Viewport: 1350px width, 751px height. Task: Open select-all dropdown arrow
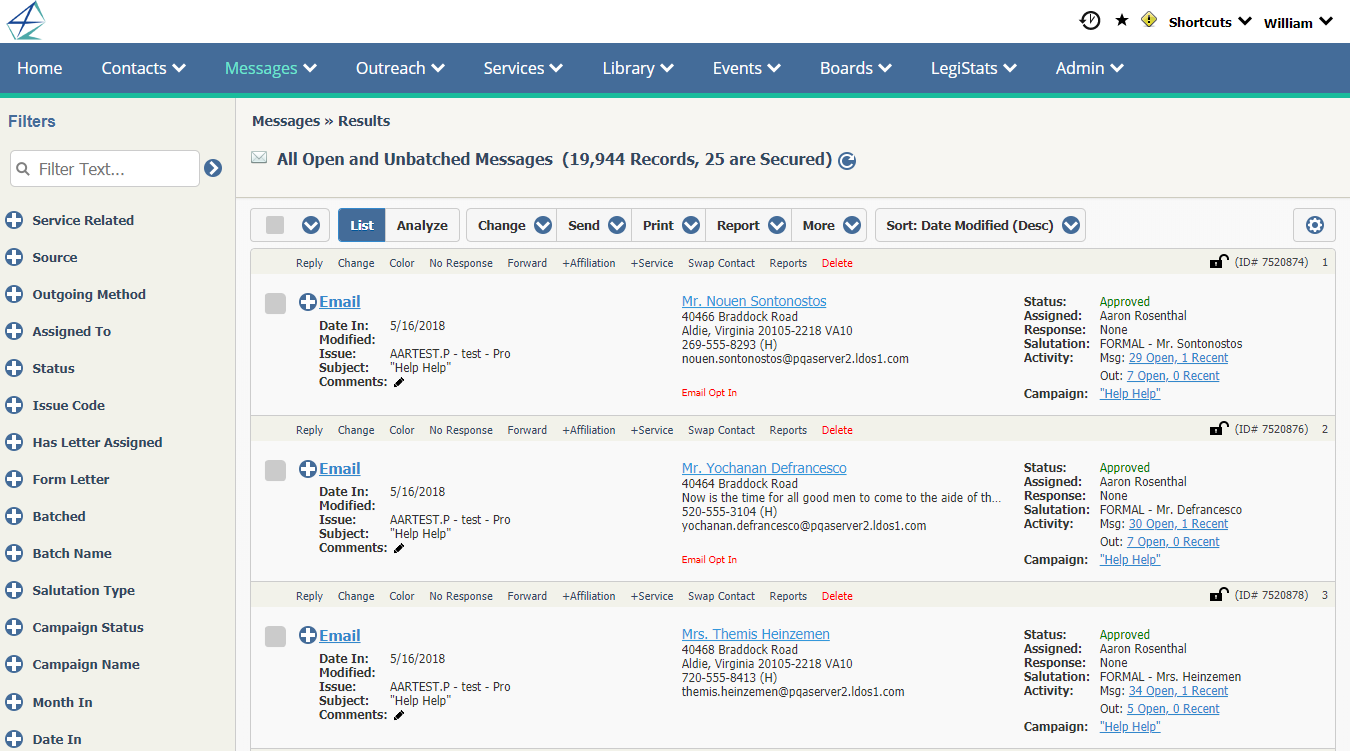coord(311,225)
